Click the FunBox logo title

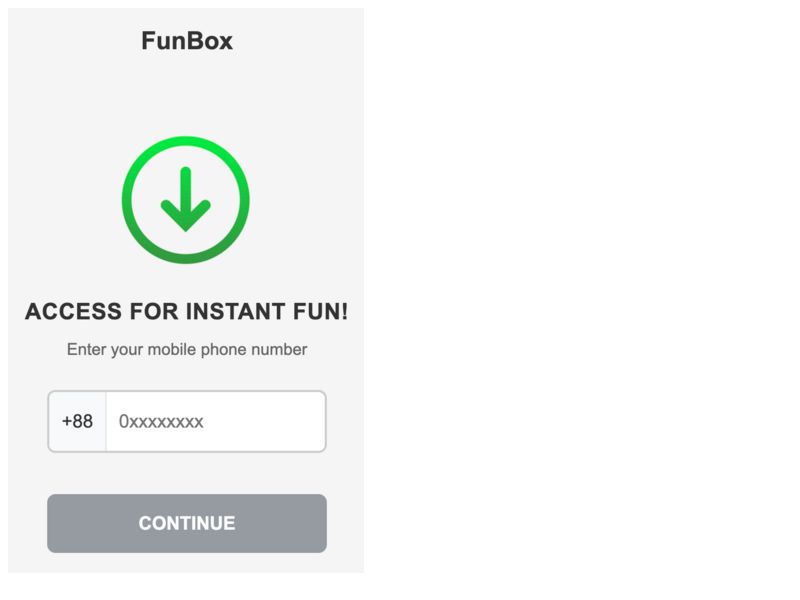187,41
